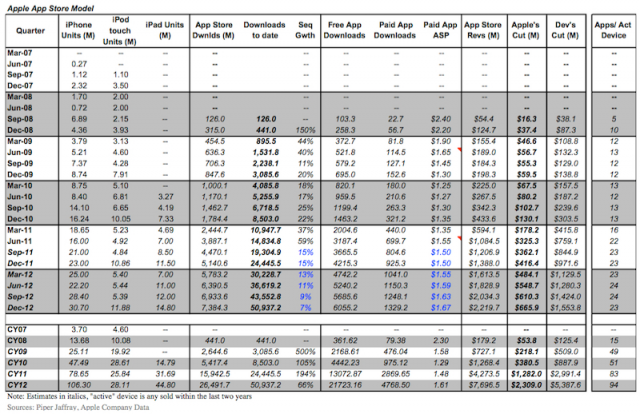The image size is (640, 414).
Task: Select the 'iPad Units (M)' header
Action: (164, 30)
